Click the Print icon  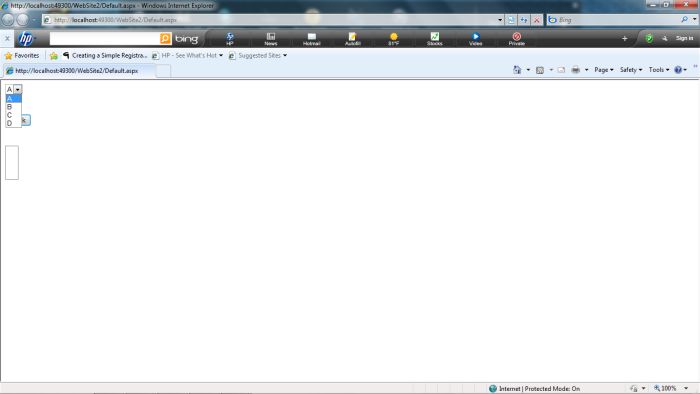point(575,70)
